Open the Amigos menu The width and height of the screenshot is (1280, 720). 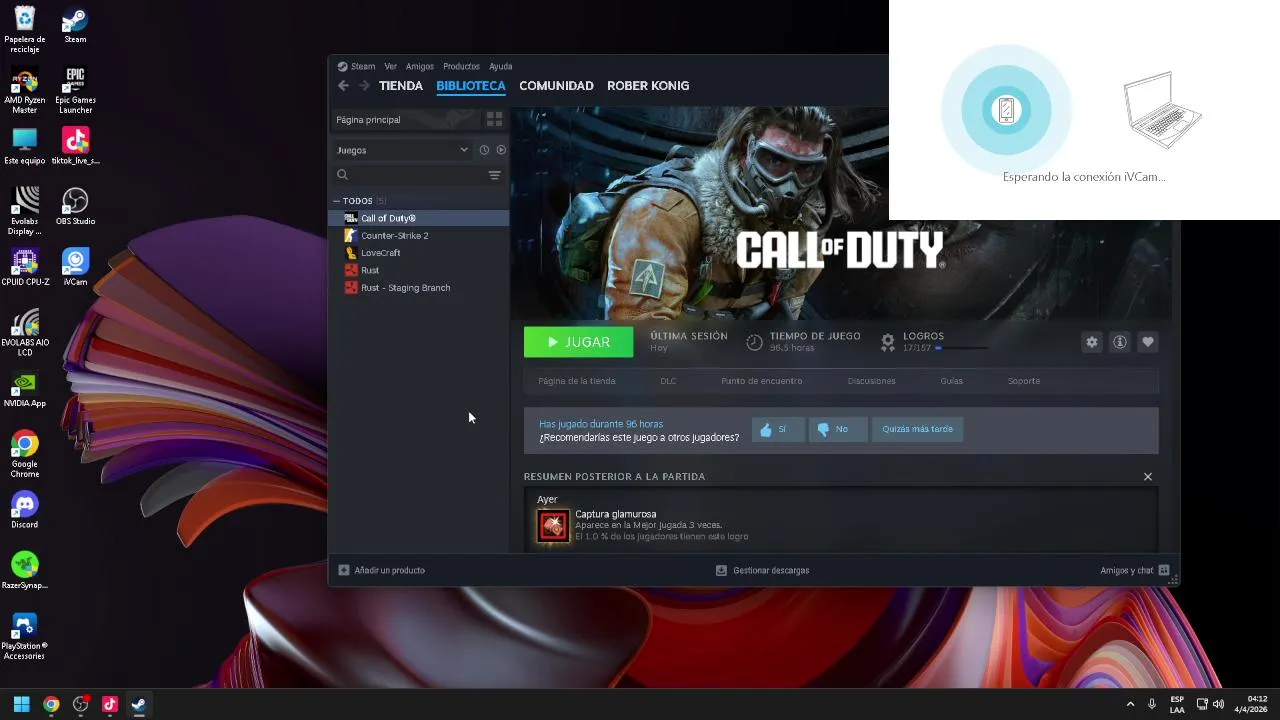(x=420, y=66)
